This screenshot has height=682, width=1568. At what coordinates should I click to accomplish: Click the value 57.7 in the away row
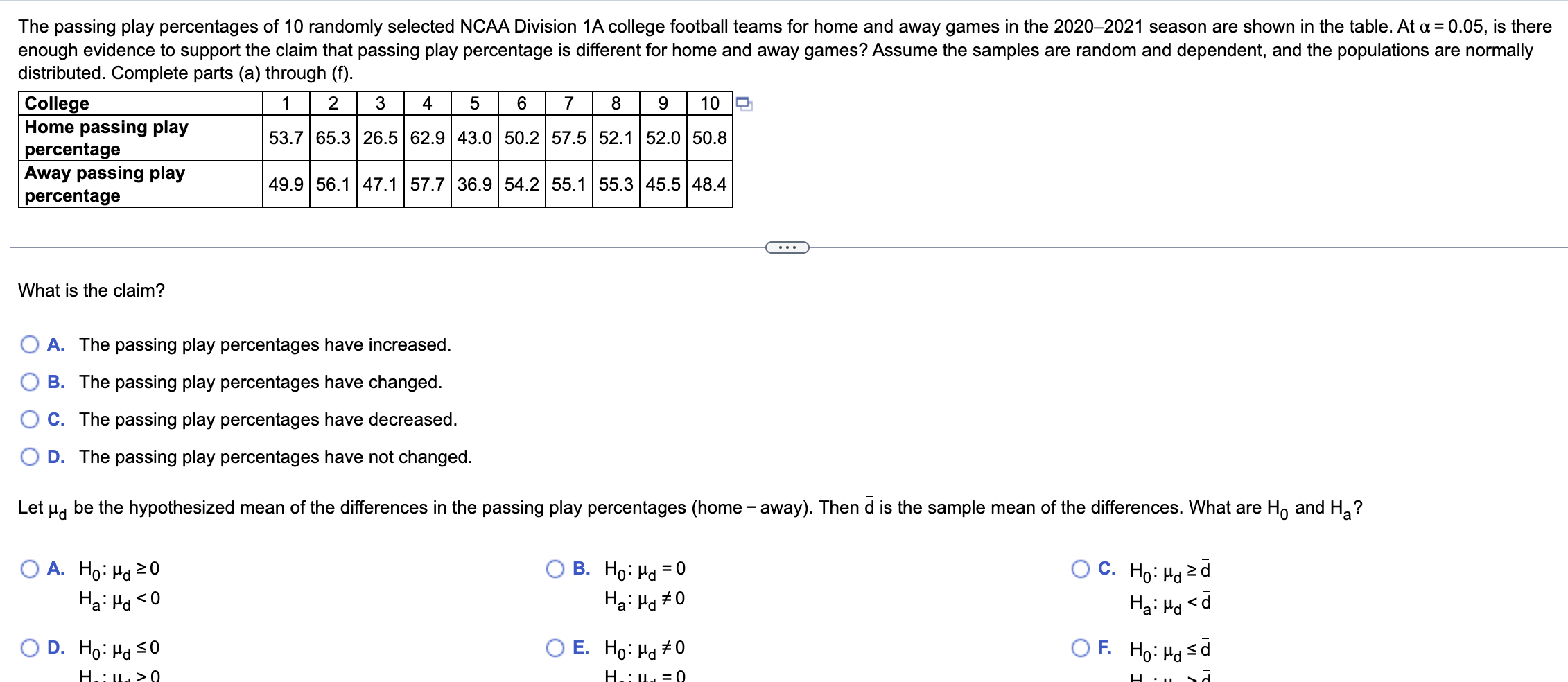click(x=426, y=184)
